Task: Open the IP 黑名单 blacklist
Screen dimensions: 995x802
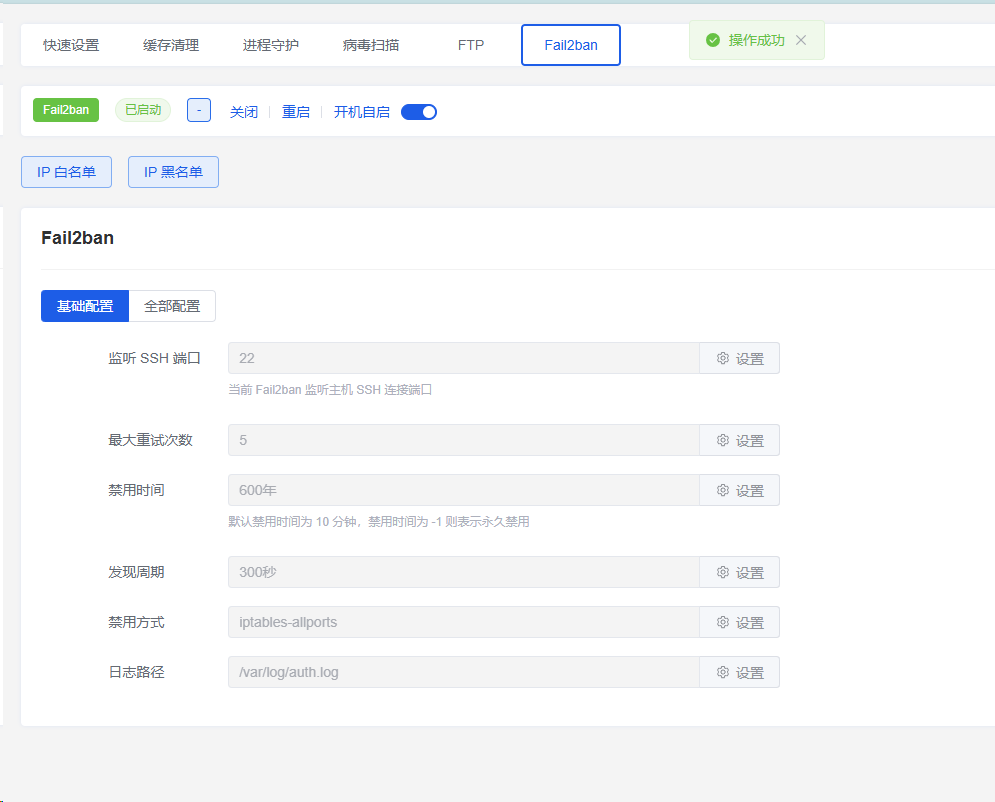Action: pyautogui.click(x=173, y=172)
